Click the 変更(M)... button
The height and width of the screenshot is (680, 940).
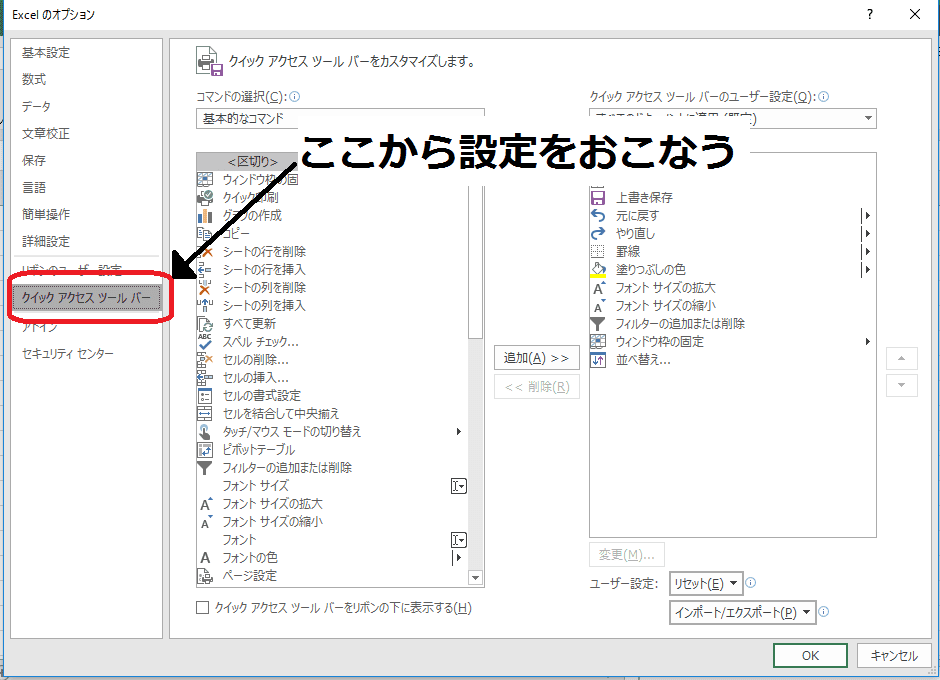627,555
